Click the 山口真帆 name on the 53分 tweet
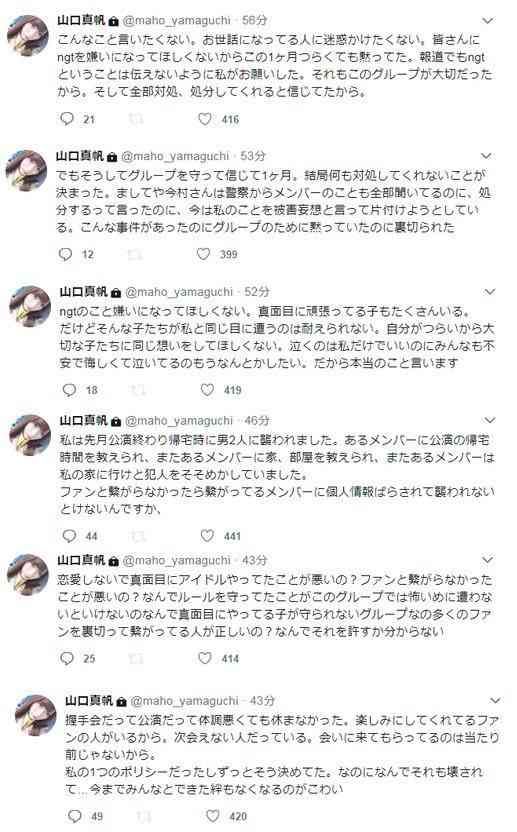 80,156
